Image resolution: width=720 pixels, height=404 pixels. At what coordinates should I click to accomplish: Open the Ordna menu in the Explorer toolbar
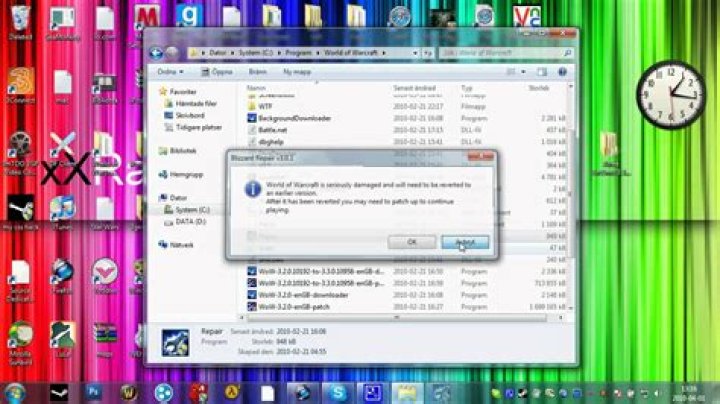(x=169, y=72)
